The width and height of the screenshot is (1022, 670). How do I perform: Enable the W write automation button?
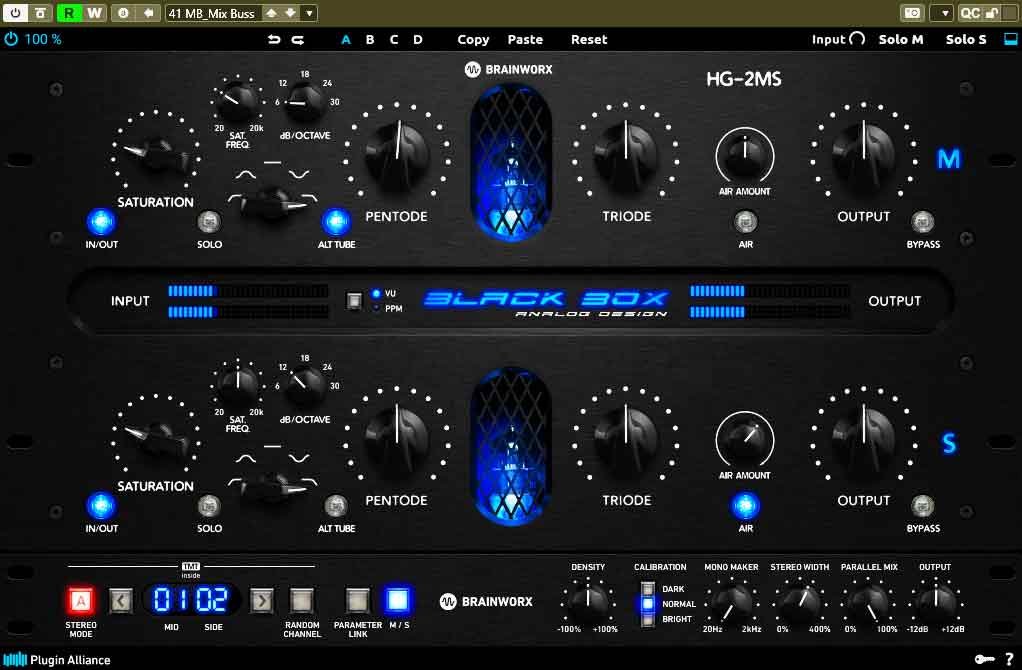[x=95, y=12]
